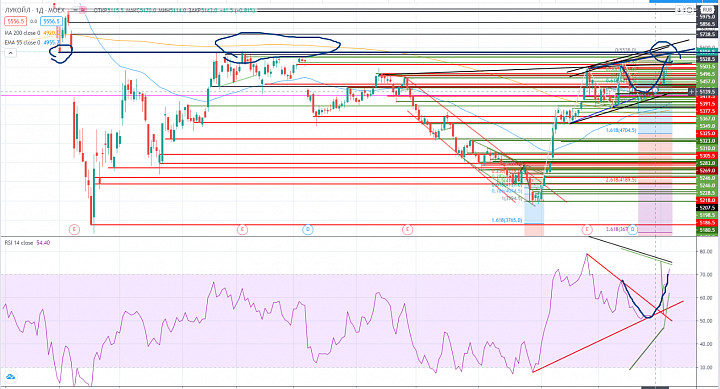Viewport: 720px width, 389px height.
Task: Click the red sell price button 5556.5
Action: 16,21
